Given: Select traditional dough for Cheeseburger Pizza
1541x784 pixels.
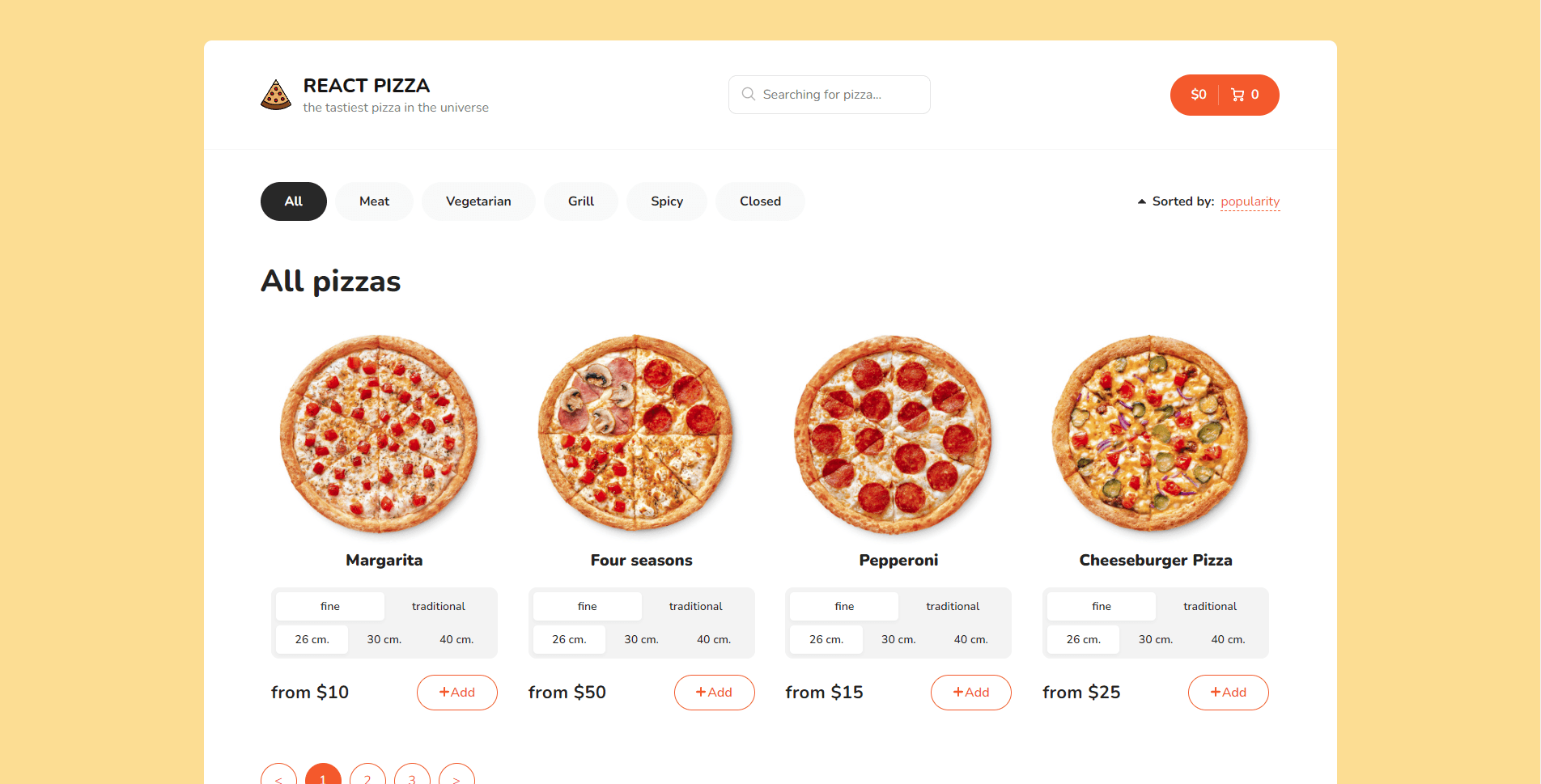Looking at the screenshot, I should pyautogui.click(x=1210, y=606).
